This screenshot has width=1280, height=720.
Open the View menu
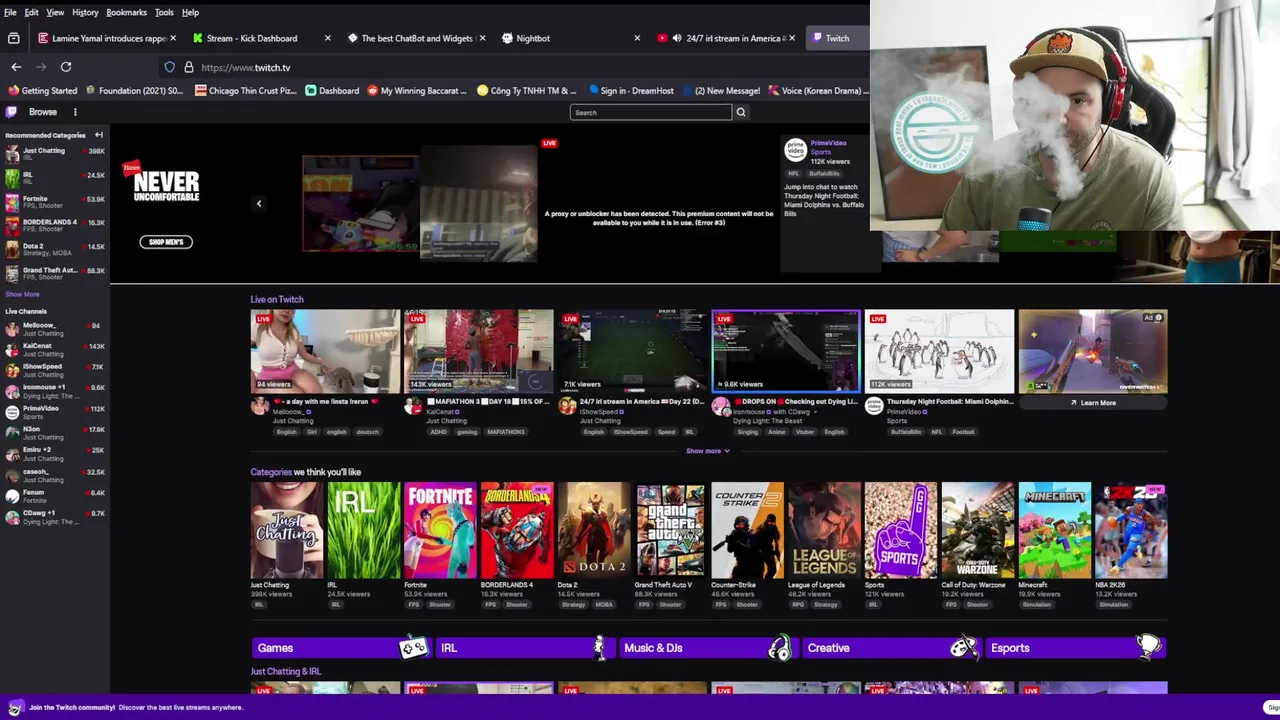point(55,12)
